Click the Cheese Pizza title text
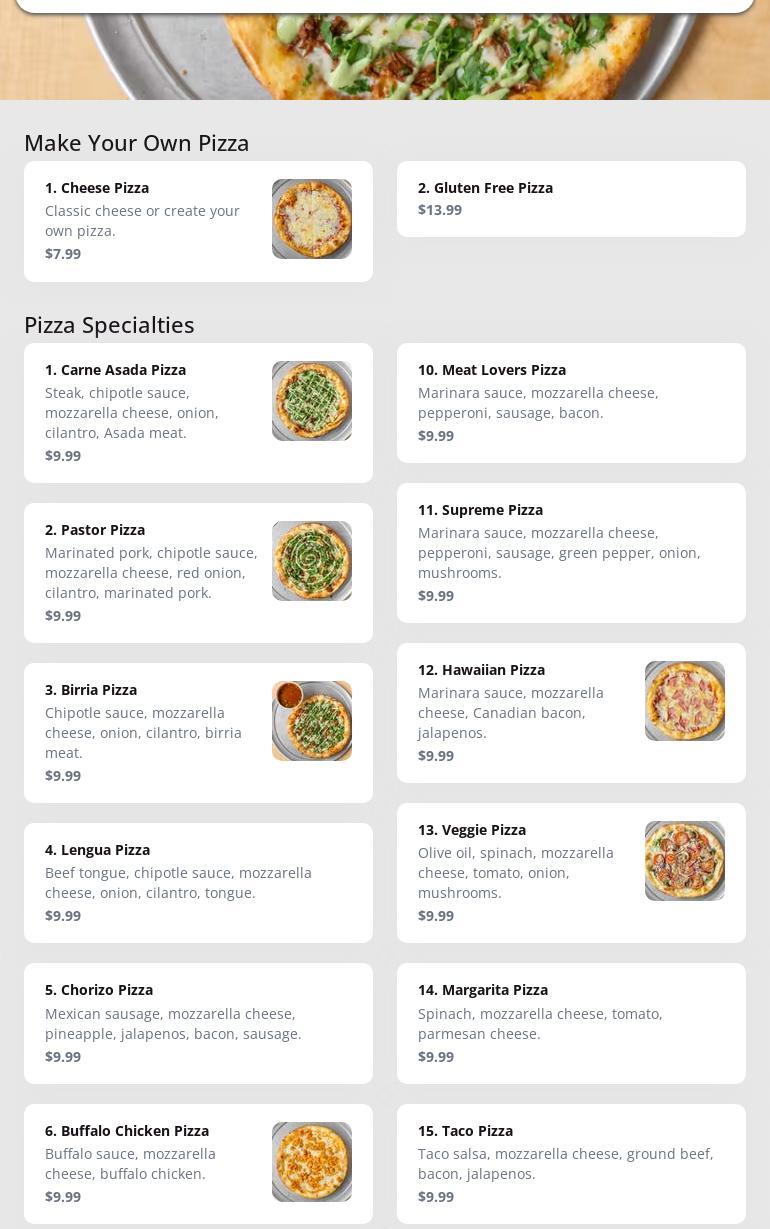 97,188
